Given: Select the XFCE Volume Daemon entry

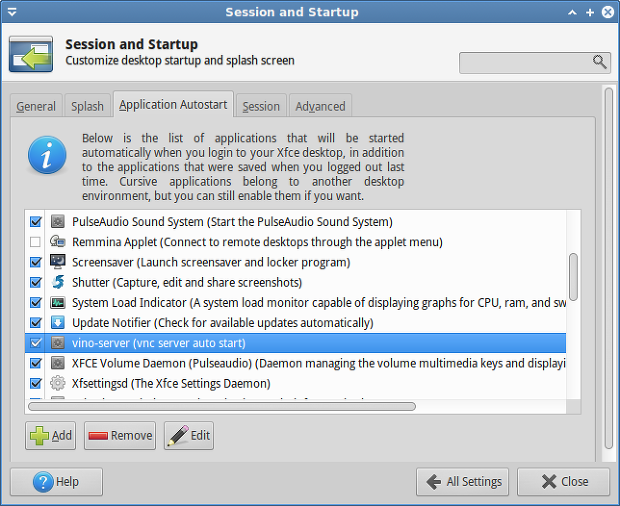Looking at the screenshot, I should (x=295, y=363).
